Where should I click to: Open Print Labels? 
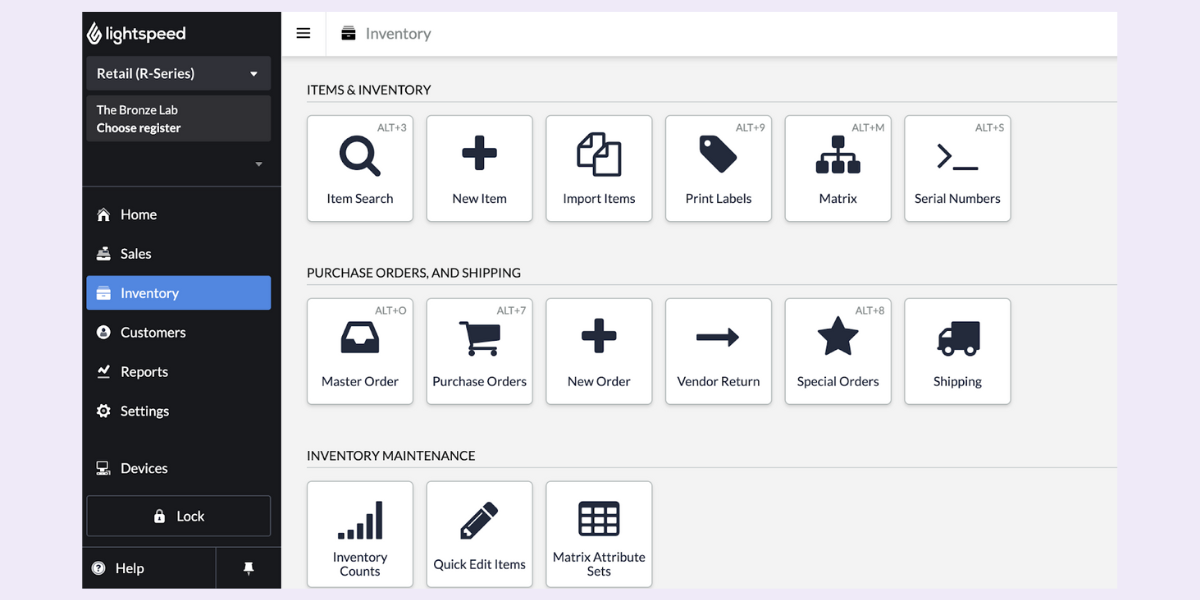tap(718, 168)
